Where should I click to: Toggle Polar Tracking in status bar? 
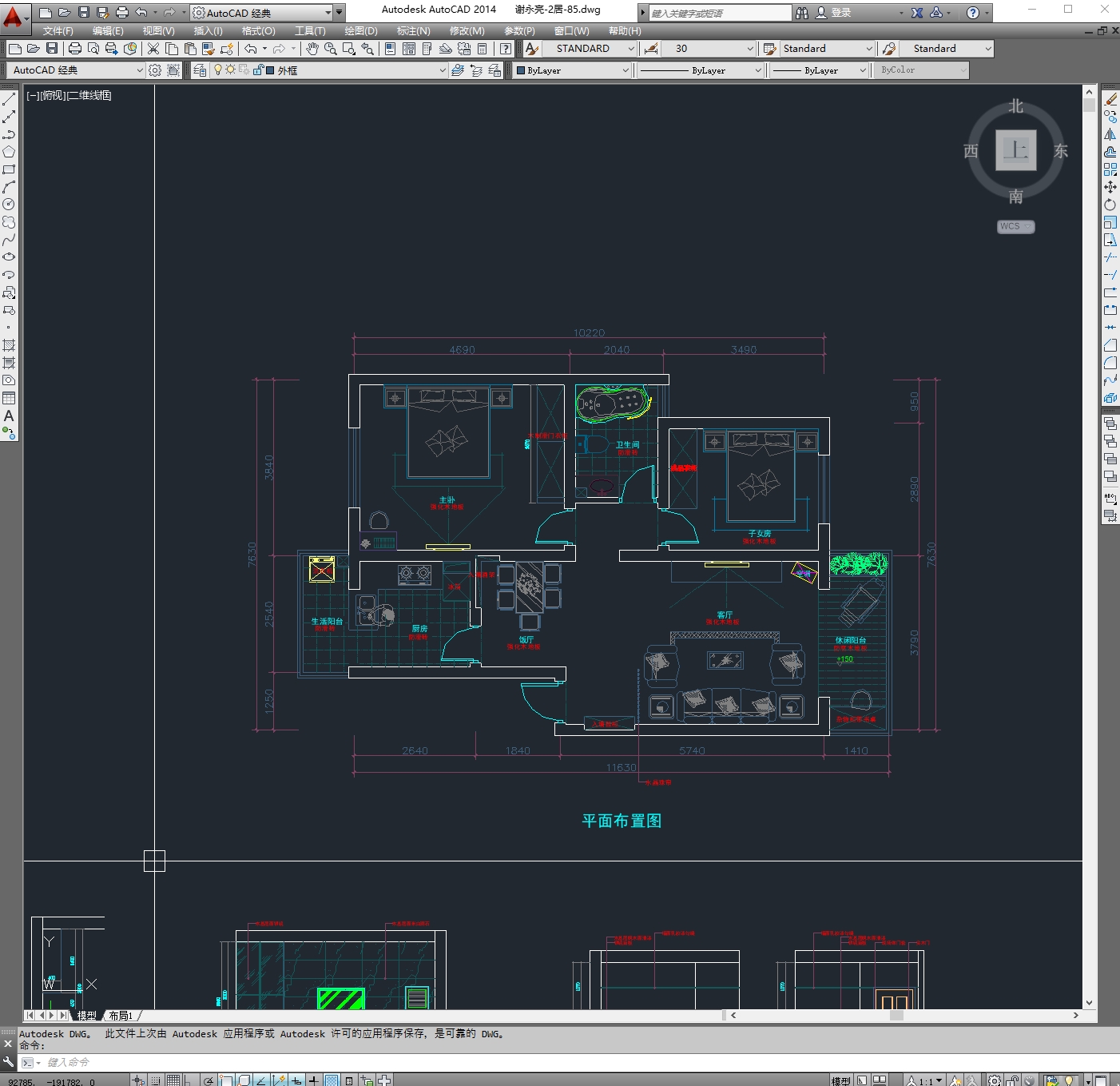point(209,1080)
